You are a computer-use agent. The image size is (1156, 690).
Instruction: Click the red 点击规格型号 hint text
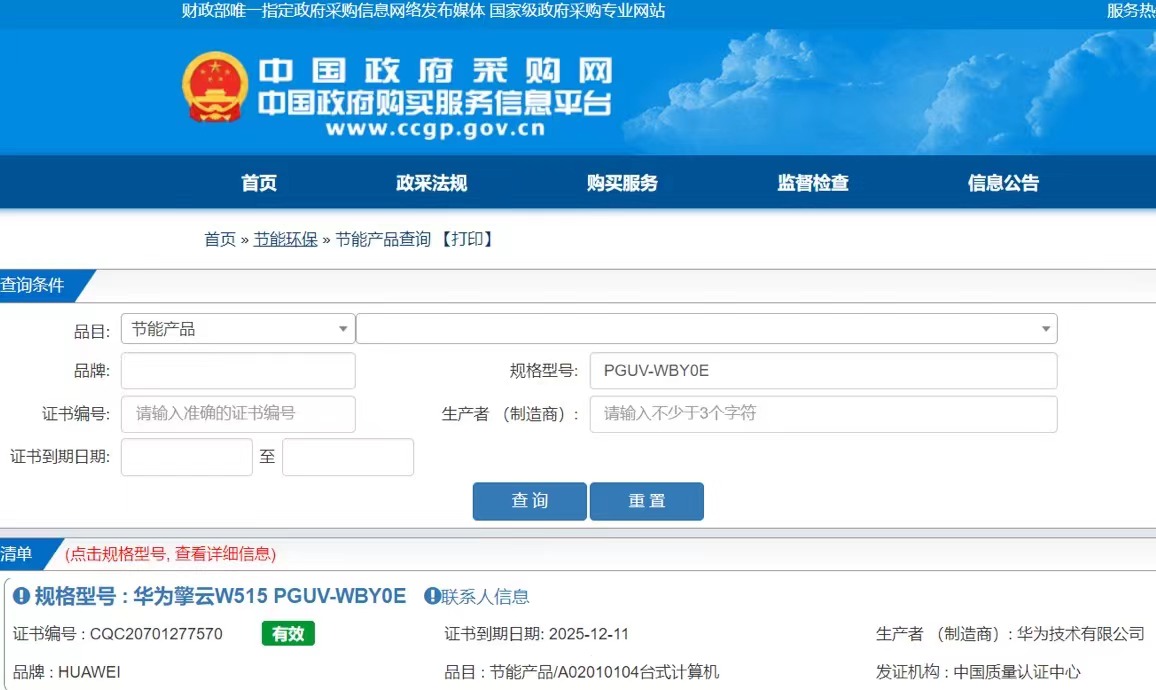170,554
